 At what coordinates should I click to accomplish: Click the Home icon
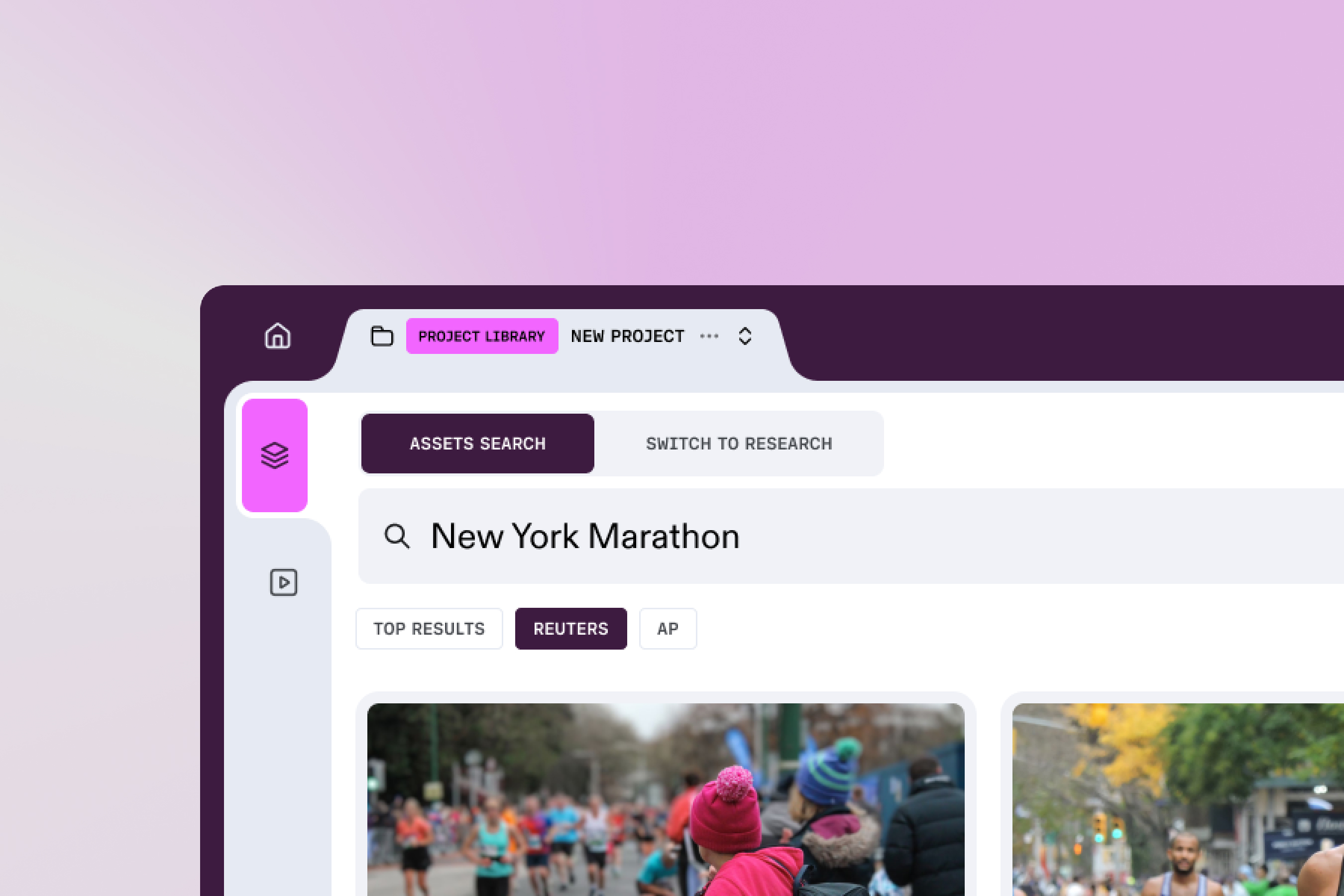click(278, 336)
